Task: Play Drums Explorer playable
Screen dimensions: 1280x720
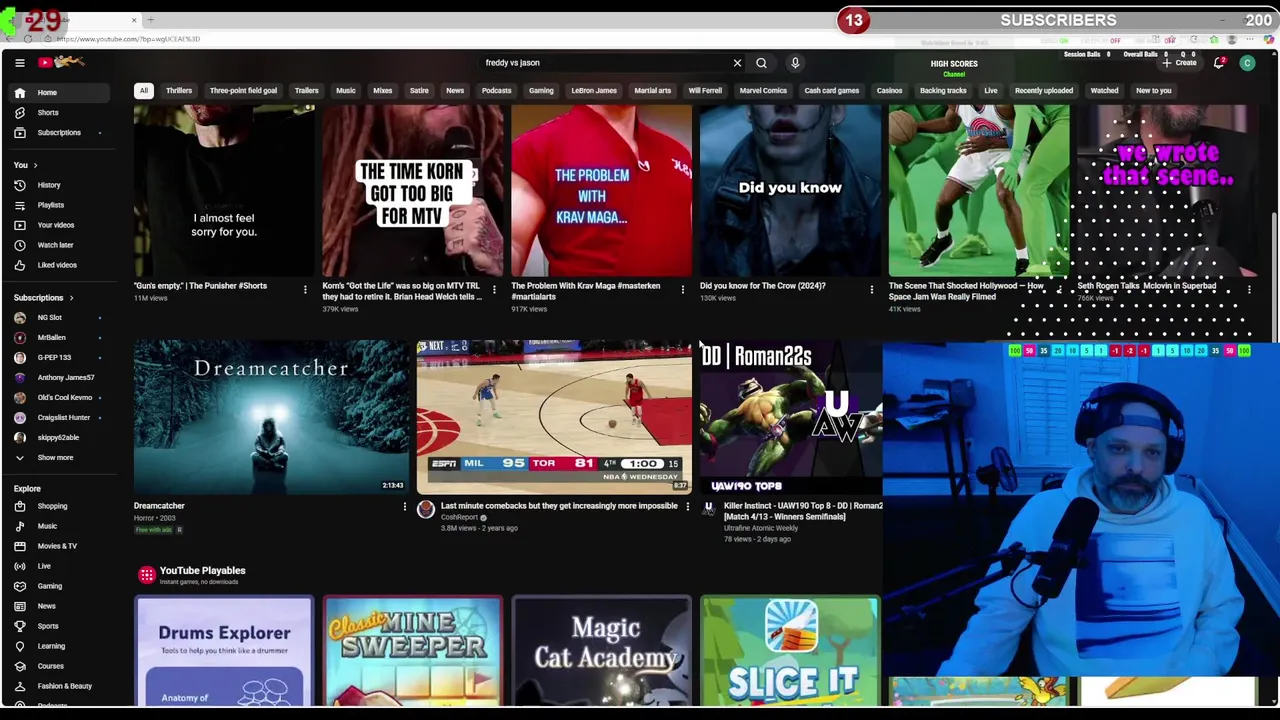Action: pyautogui.click(x=224, y=651)
